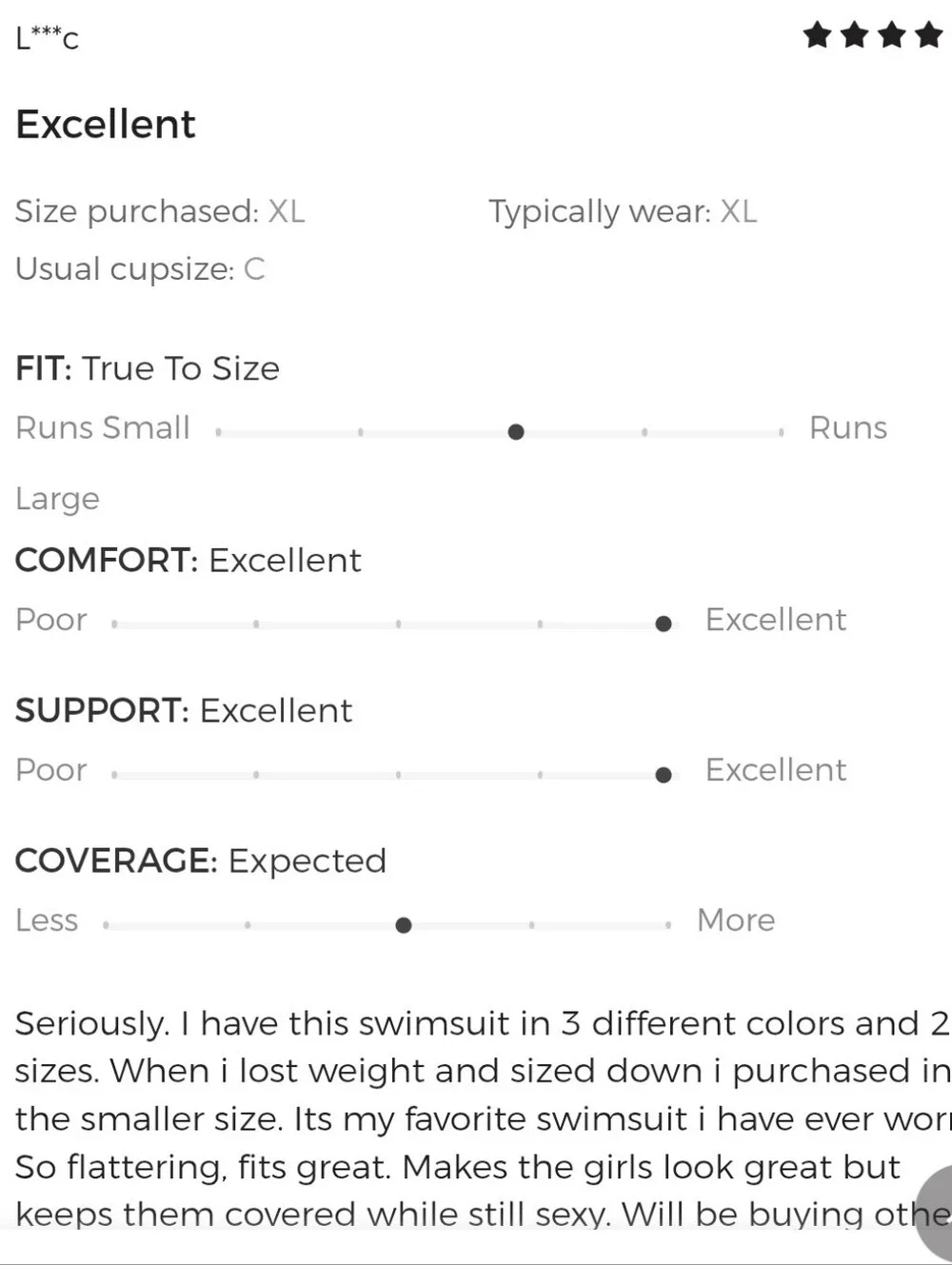Screen dimensions: 952x1265
Task: Click the second star in the rating
Action: pyautogui.click(x=855, y=36)
